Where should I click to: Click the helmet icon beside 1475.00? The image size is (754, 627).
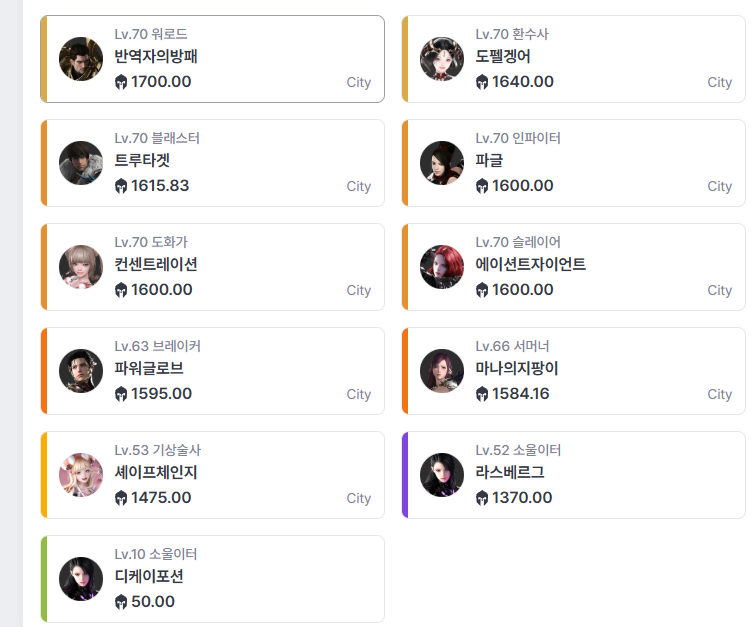tap(121, 498)
